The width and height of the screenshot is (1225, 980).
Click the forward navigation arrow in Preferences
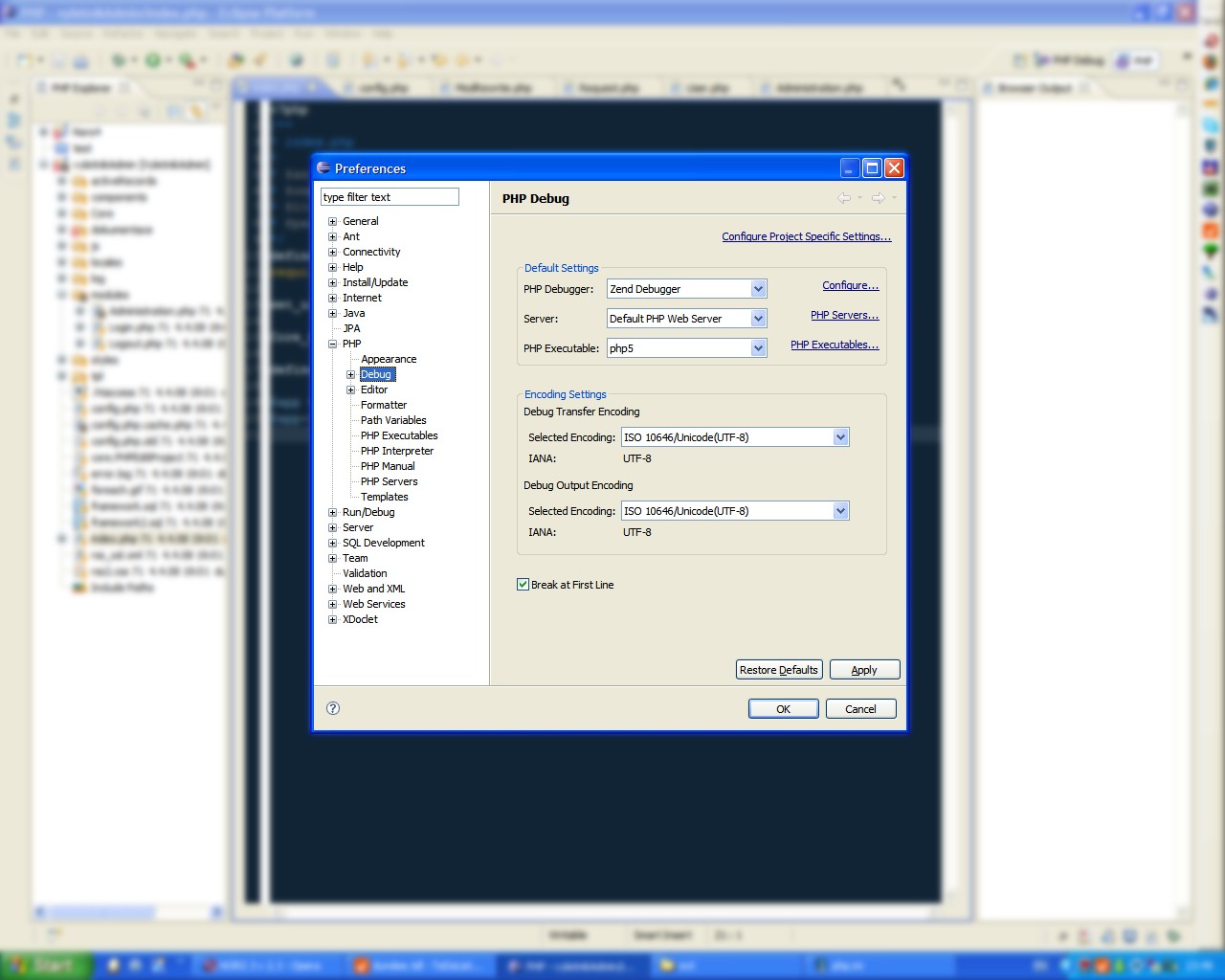(x=878, y=198)
